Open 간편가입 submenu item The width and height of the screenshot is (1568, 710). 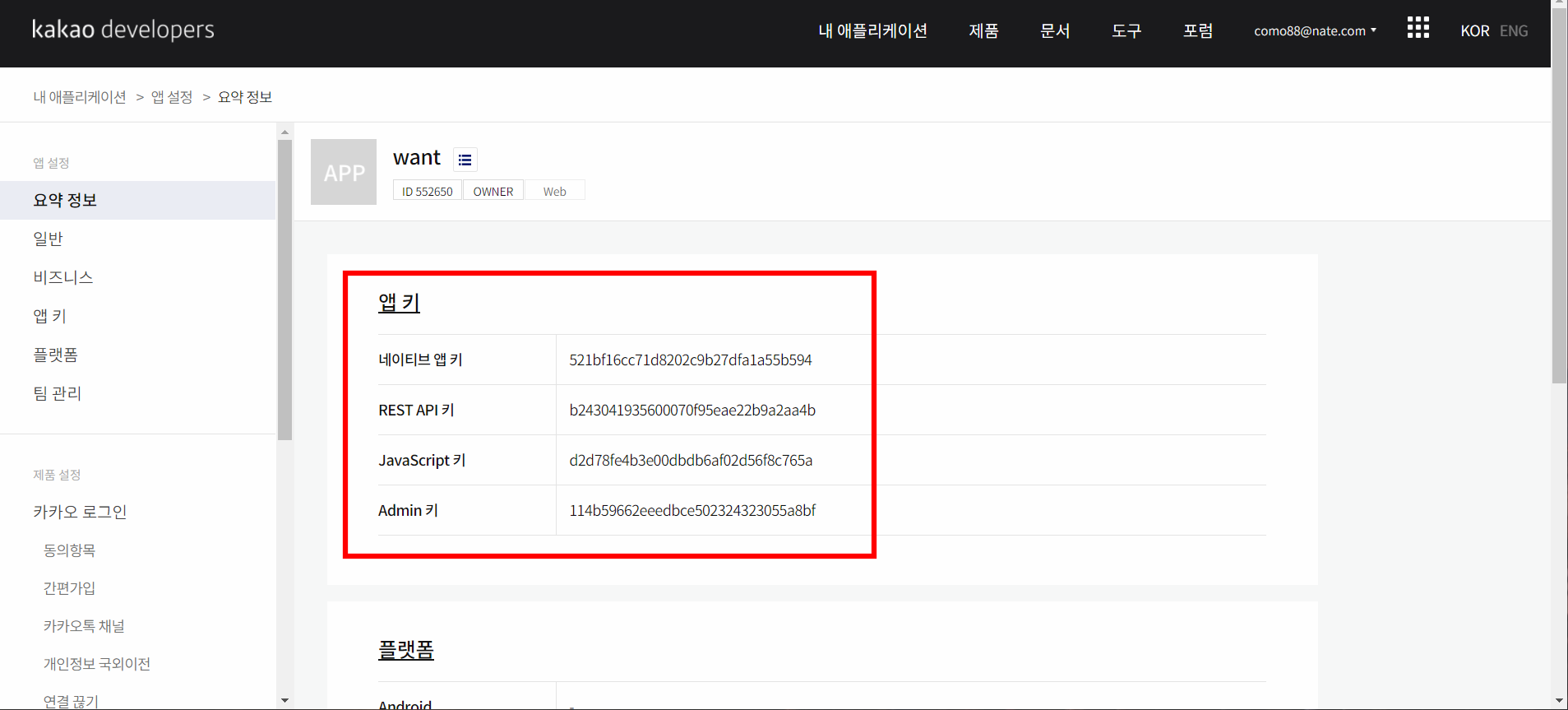pos(70,588)
